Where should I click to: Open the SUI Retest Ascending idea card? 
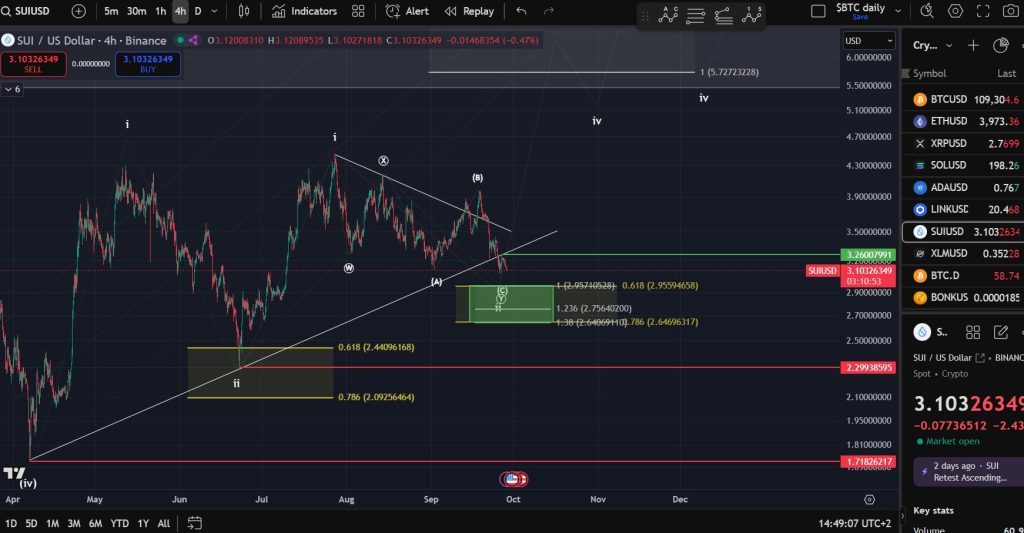968,472
